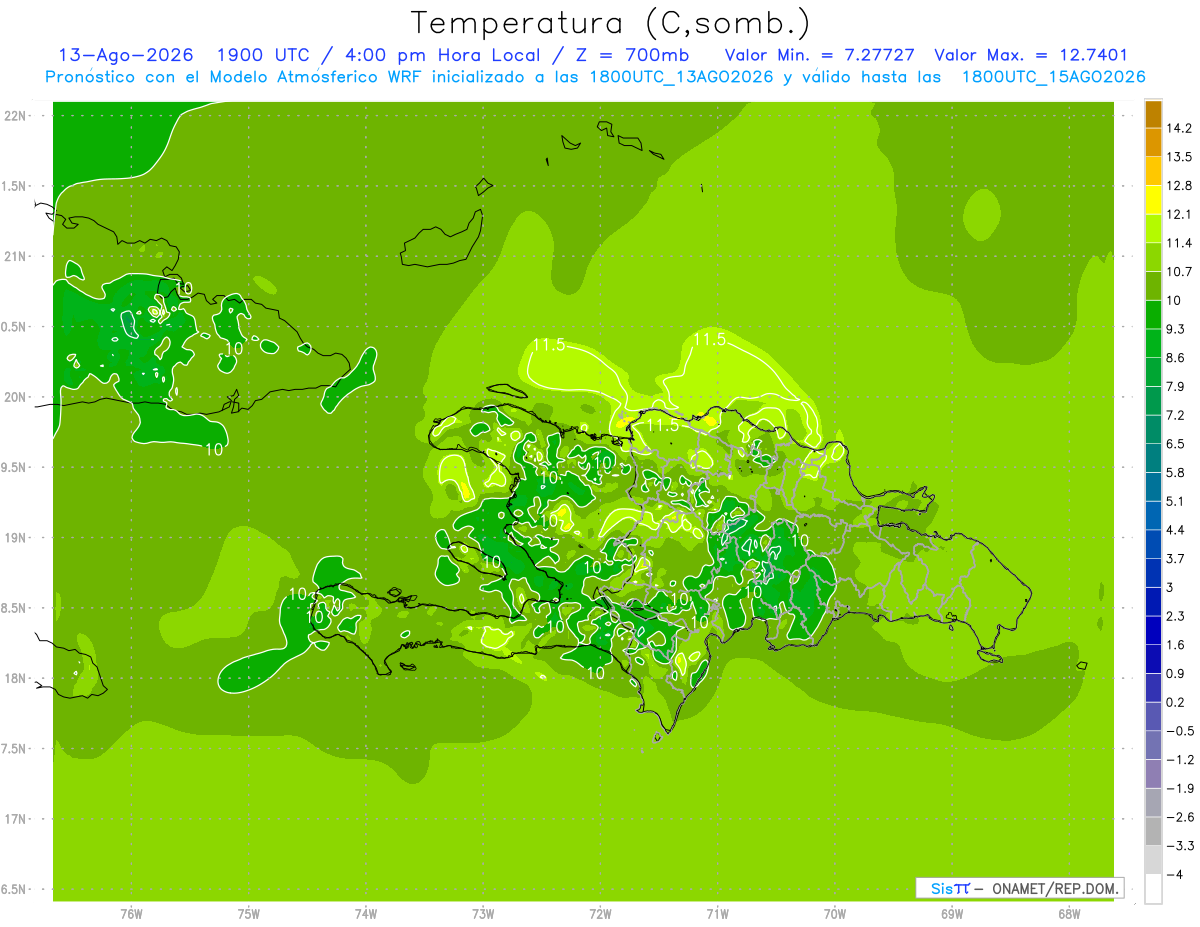Click the '14.2' color bar label

(1179, 128)
